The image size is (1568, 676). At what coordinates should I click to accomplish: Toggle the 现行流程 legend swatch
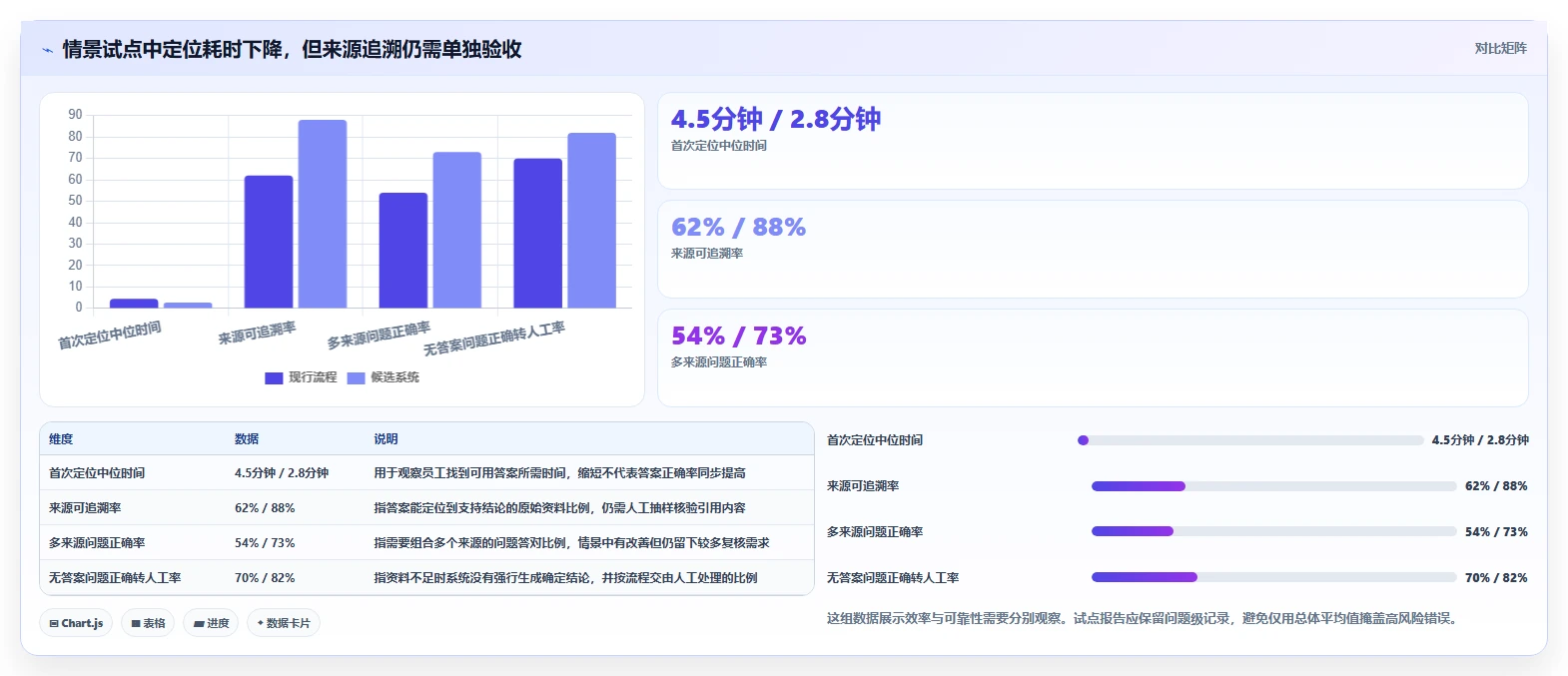[x=274, y=377]
